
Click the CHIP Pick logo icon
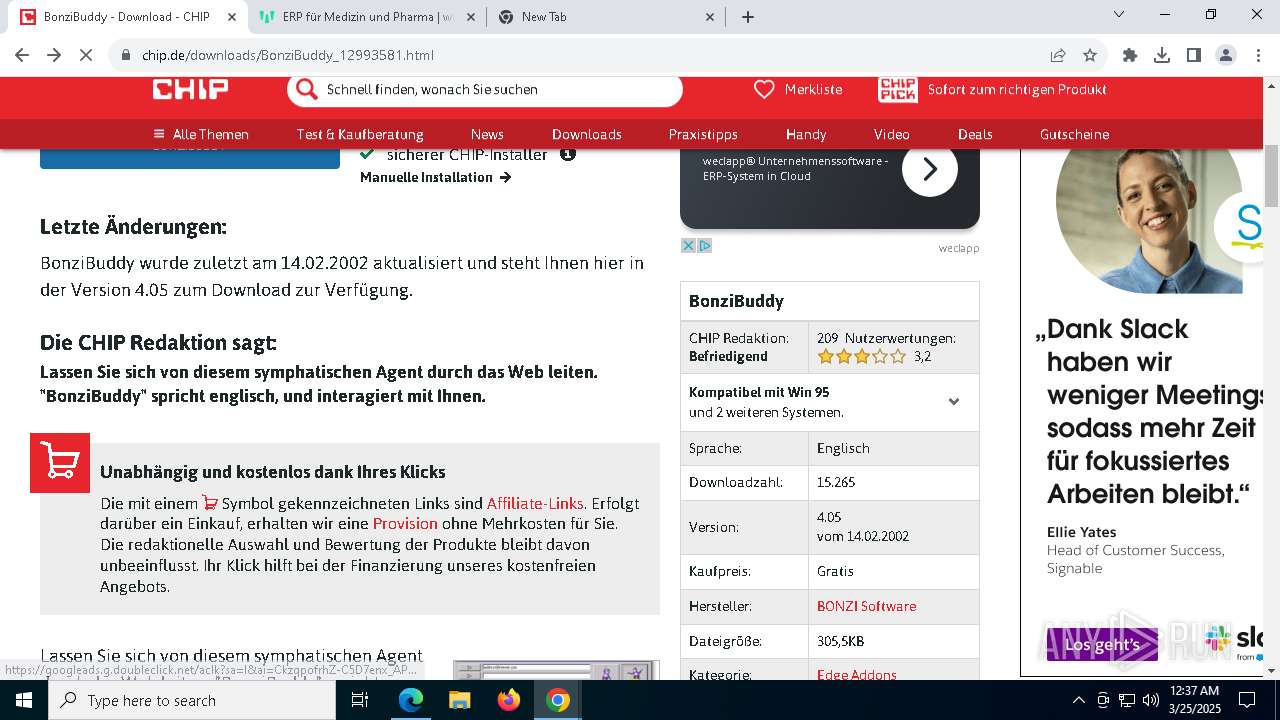897,89
